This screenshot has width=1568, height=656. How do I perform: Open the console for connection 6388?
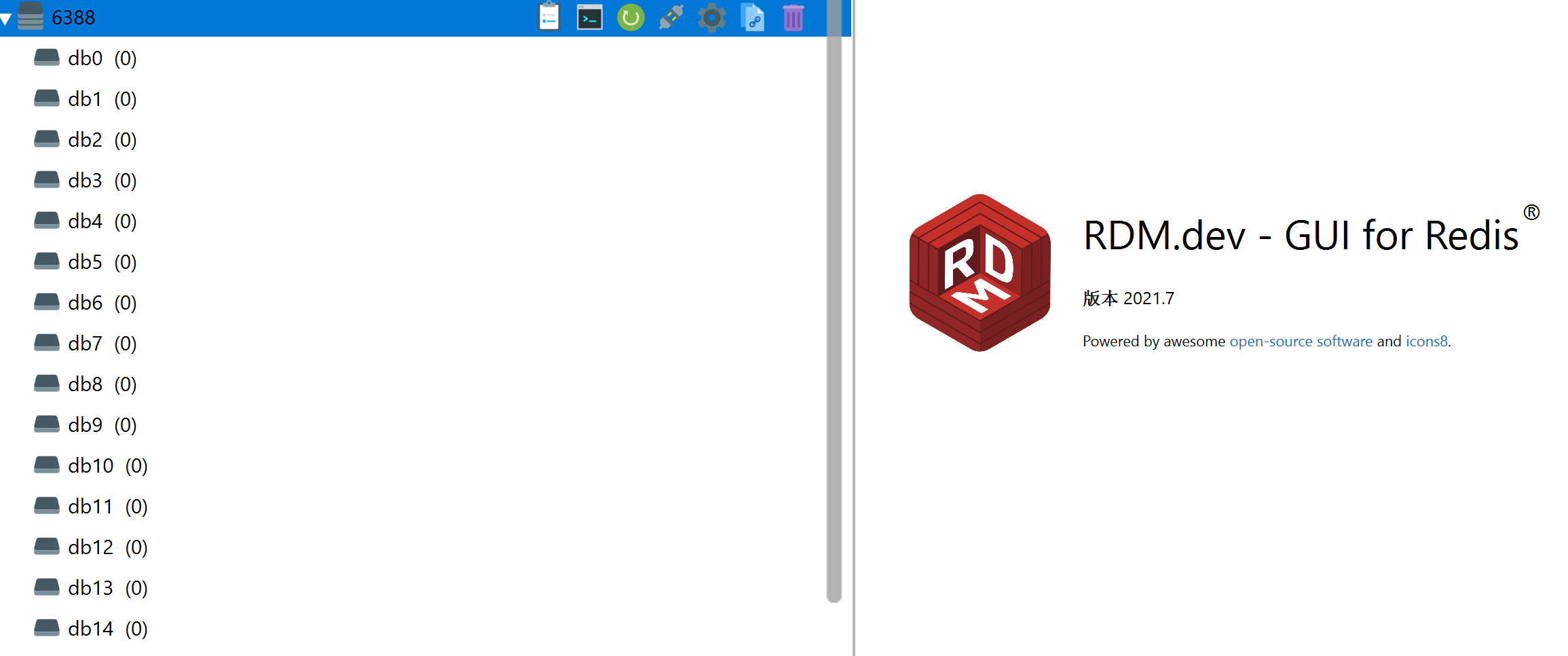pos(590,18)
